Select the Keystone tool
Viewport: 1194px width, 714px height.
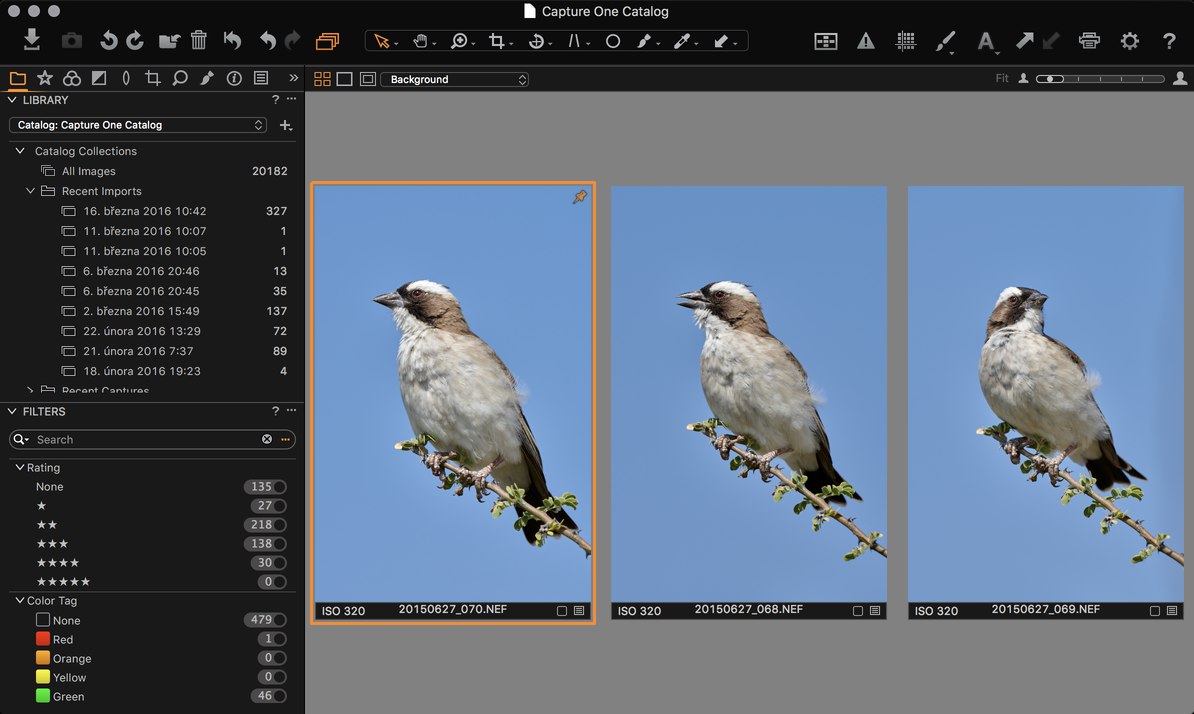click(x=574, y=41)
